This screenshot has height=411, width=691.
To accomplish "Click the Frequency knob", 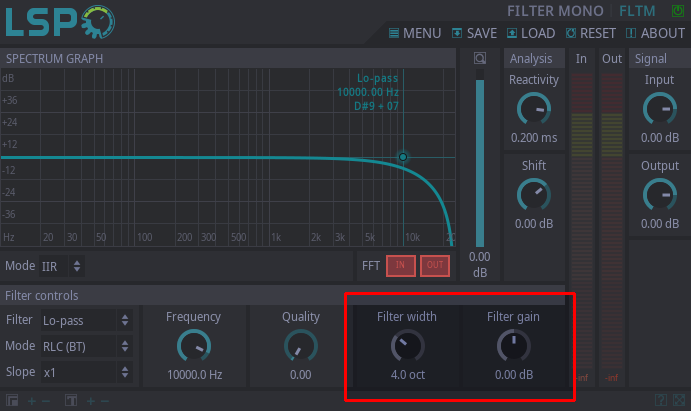I will coord(193,346).
